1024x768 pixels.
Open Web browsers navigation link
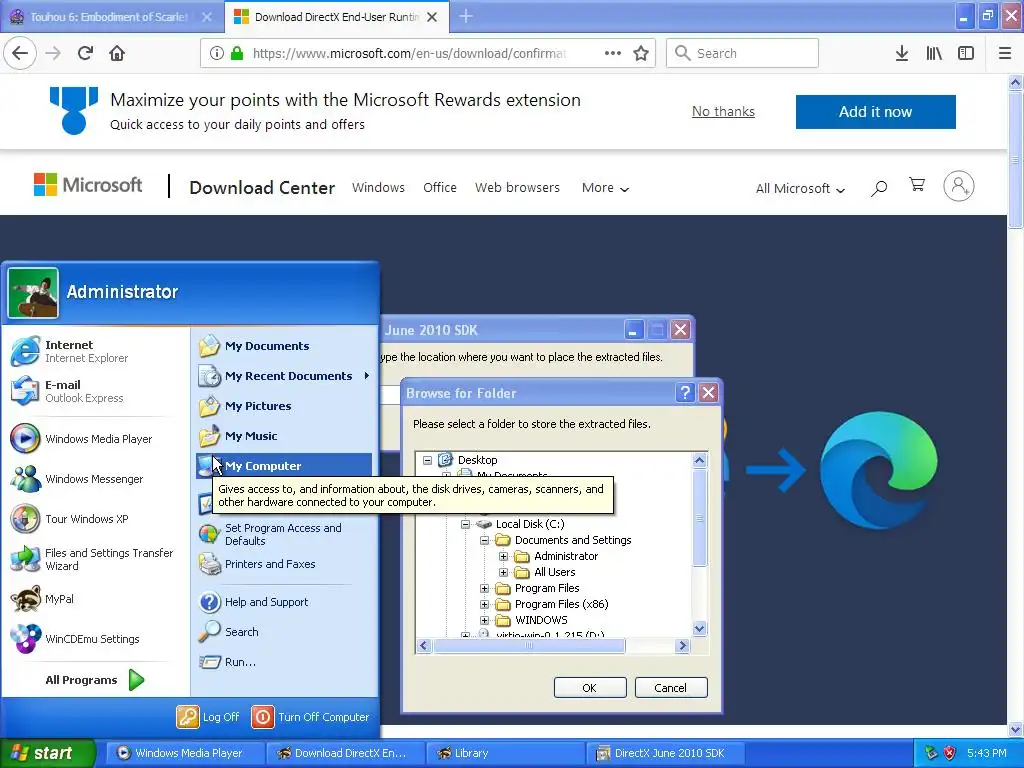point(517,187)
